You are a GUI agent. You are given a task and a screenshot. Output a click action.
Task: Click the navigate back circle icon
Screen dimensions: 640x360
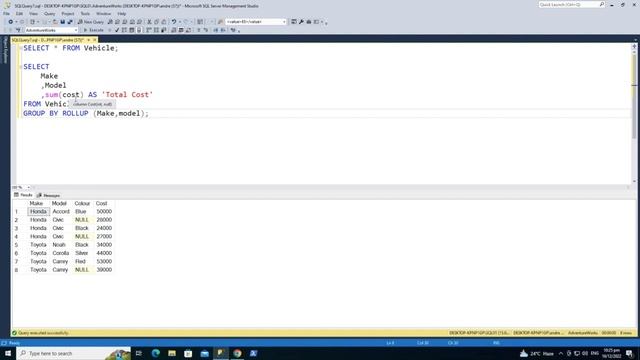tap(11, 22)
